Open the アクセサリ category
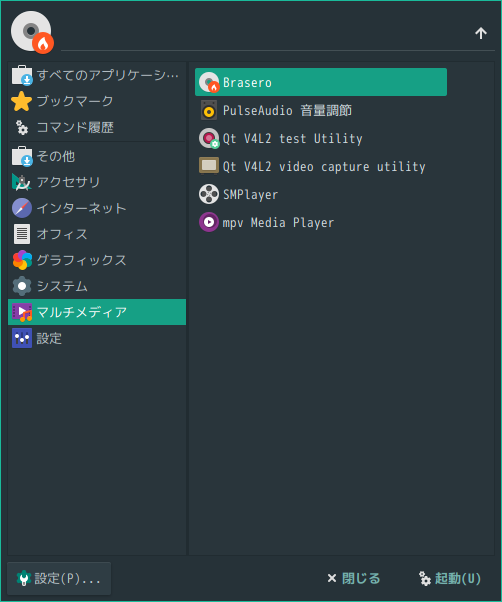Screen dimensions: 502x602 coord(97,182)
